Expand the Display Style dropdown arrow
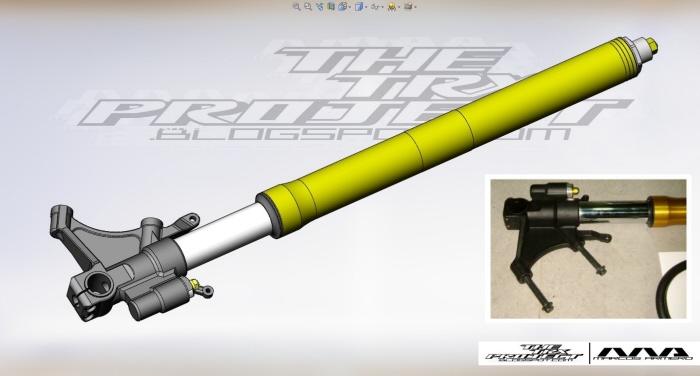This screenshot has height=376, width=700. click(366, 7)
